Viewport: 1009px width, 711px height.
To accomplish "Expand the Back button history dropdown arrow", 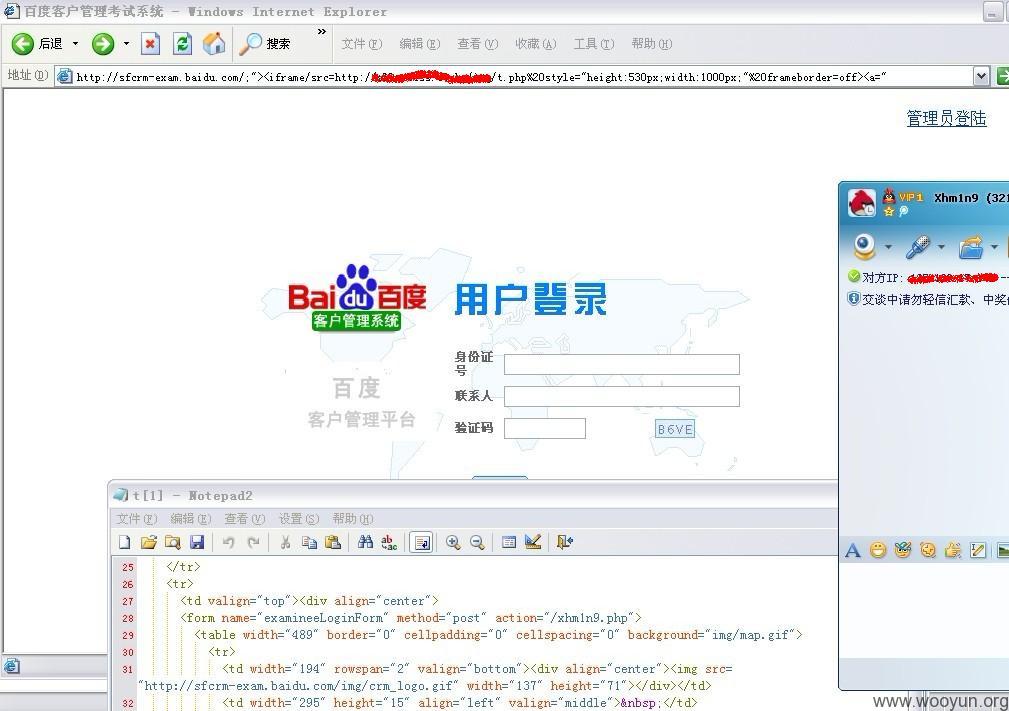I will click(x=75, y=44).
